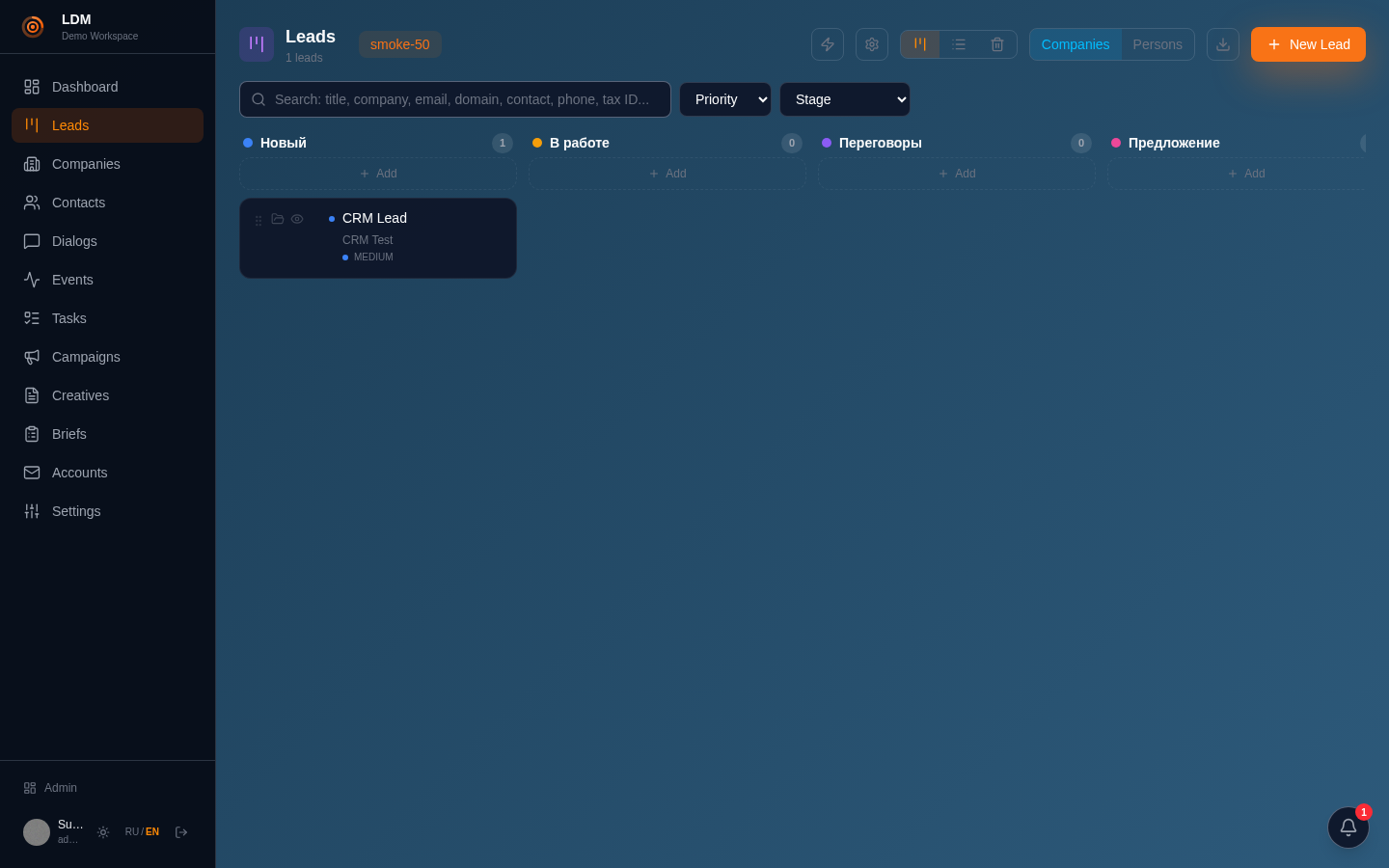The image size is (1389, 868).
Task: Open the trash view icon
Action: tap(997, 44)
